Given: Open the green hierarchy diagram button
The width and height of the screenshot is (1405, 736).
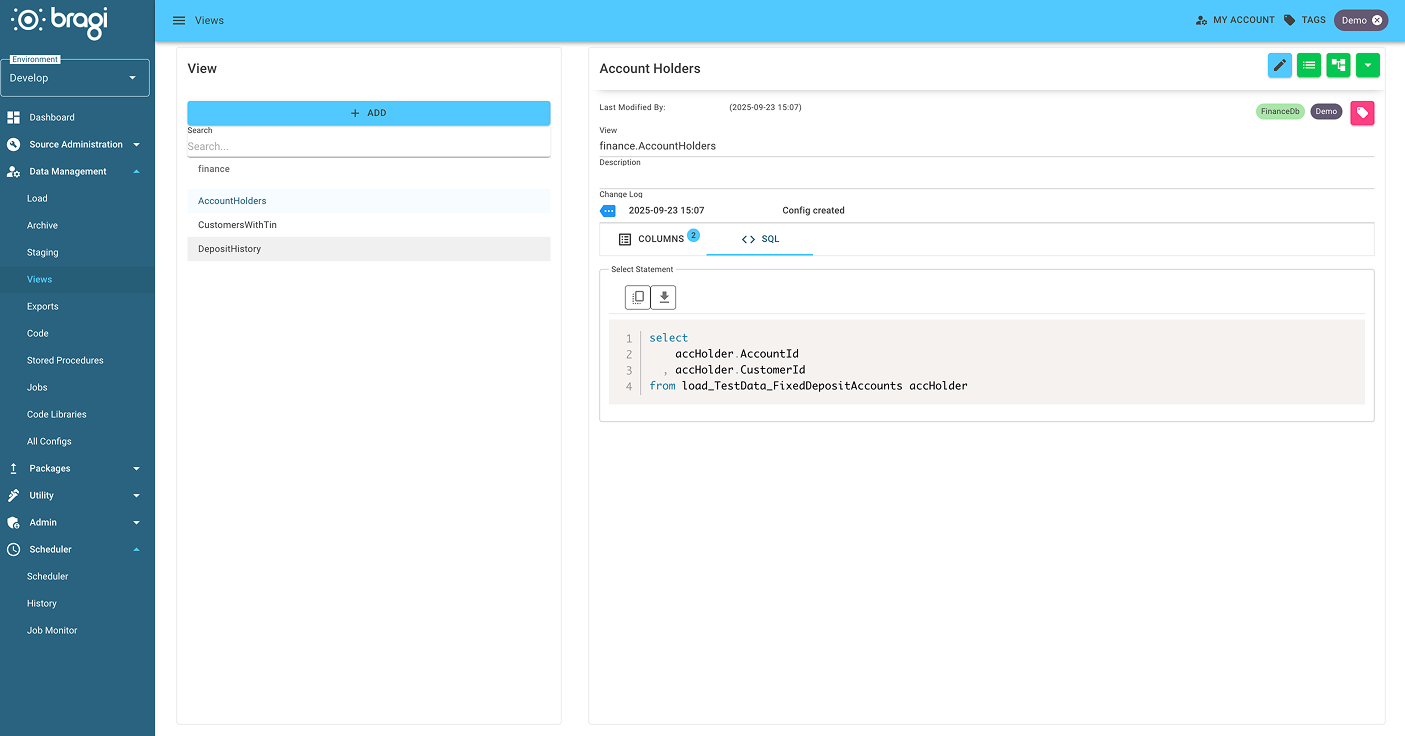Looking at the screenshot, I should [x=1338, y=65].
